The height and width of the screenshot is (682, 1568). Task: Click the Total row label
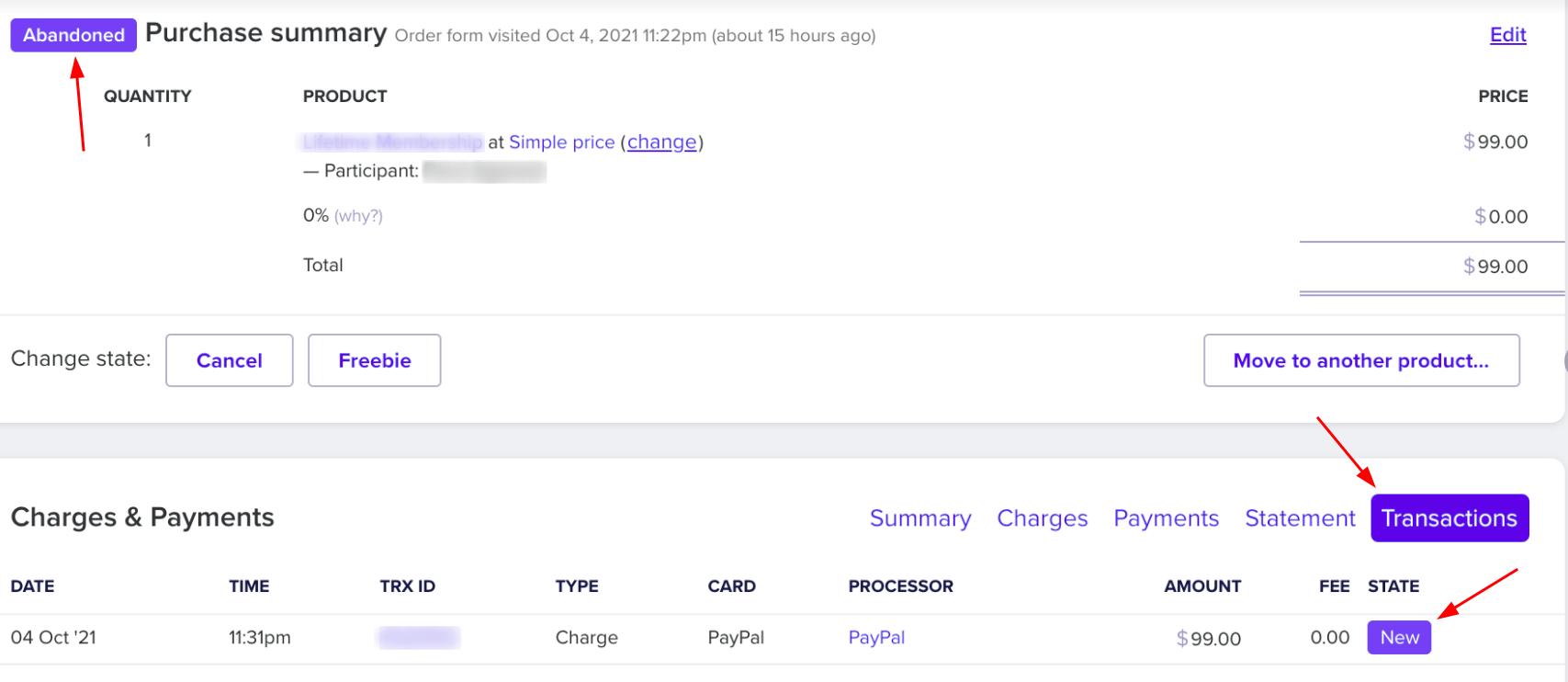[x=323, y=265]
